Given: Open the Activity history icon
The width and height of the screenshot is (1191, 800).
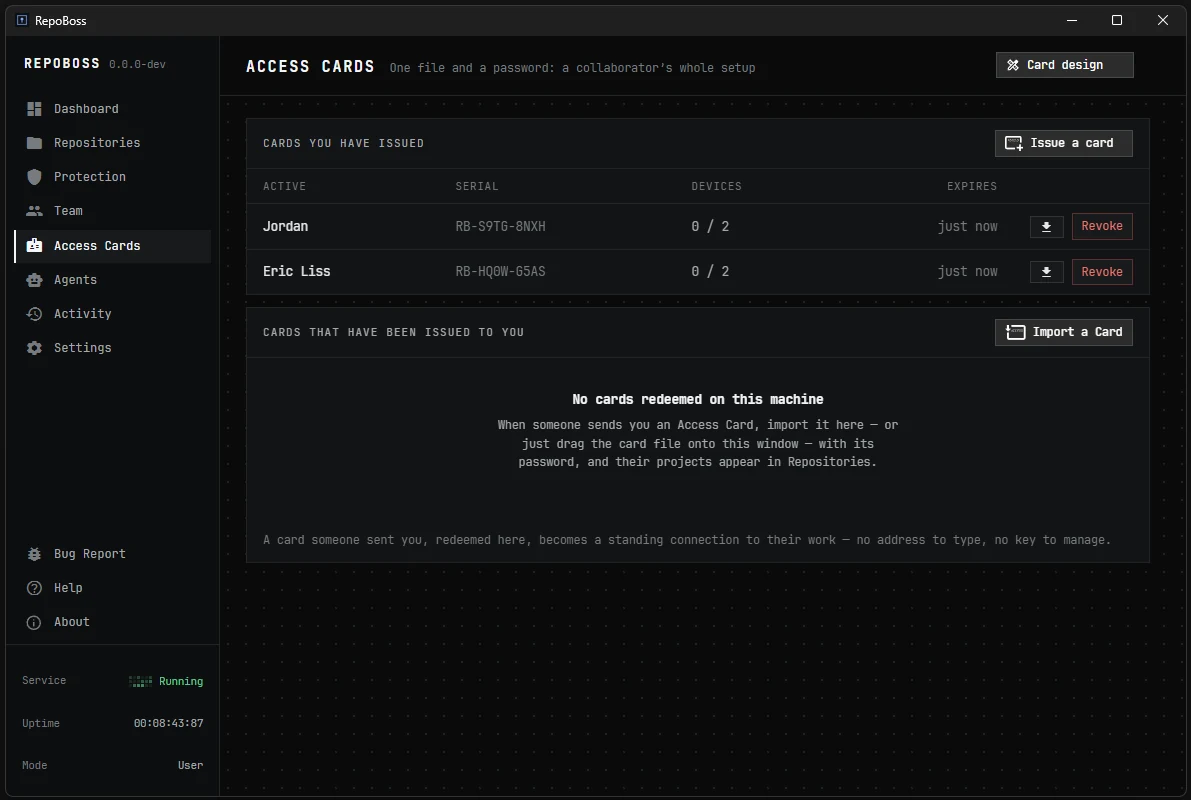Looking at the screenshot, I should tap(34, 314).
